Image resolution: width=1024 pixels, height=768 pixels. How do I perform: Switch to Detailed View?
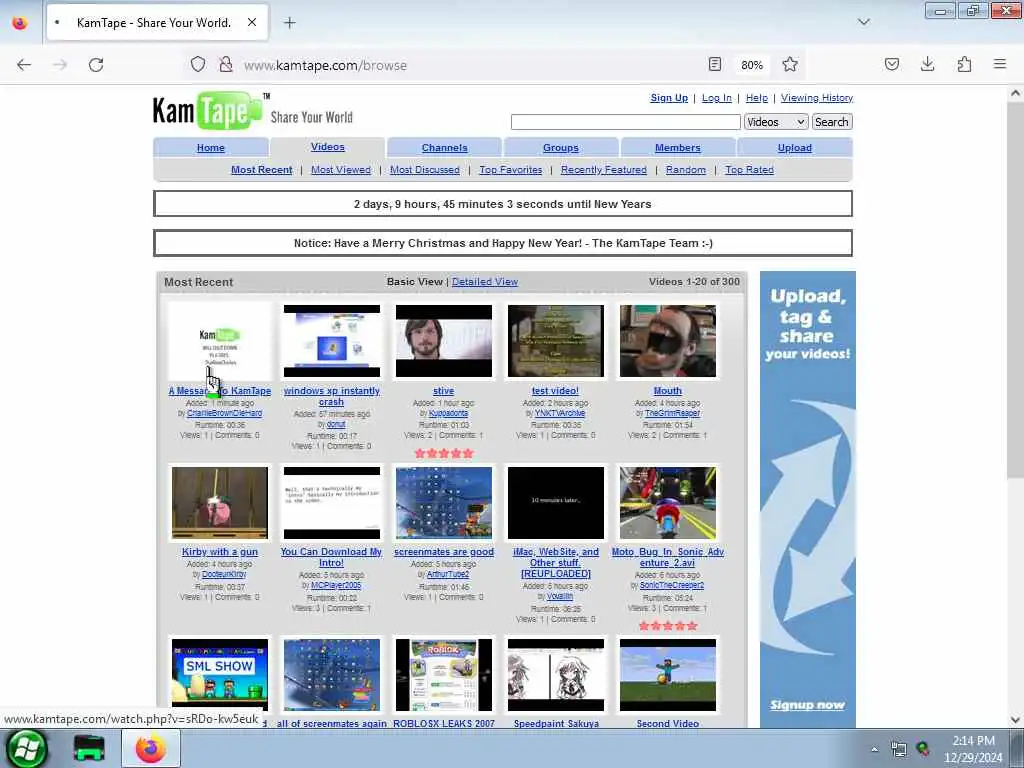click(485, 282)
